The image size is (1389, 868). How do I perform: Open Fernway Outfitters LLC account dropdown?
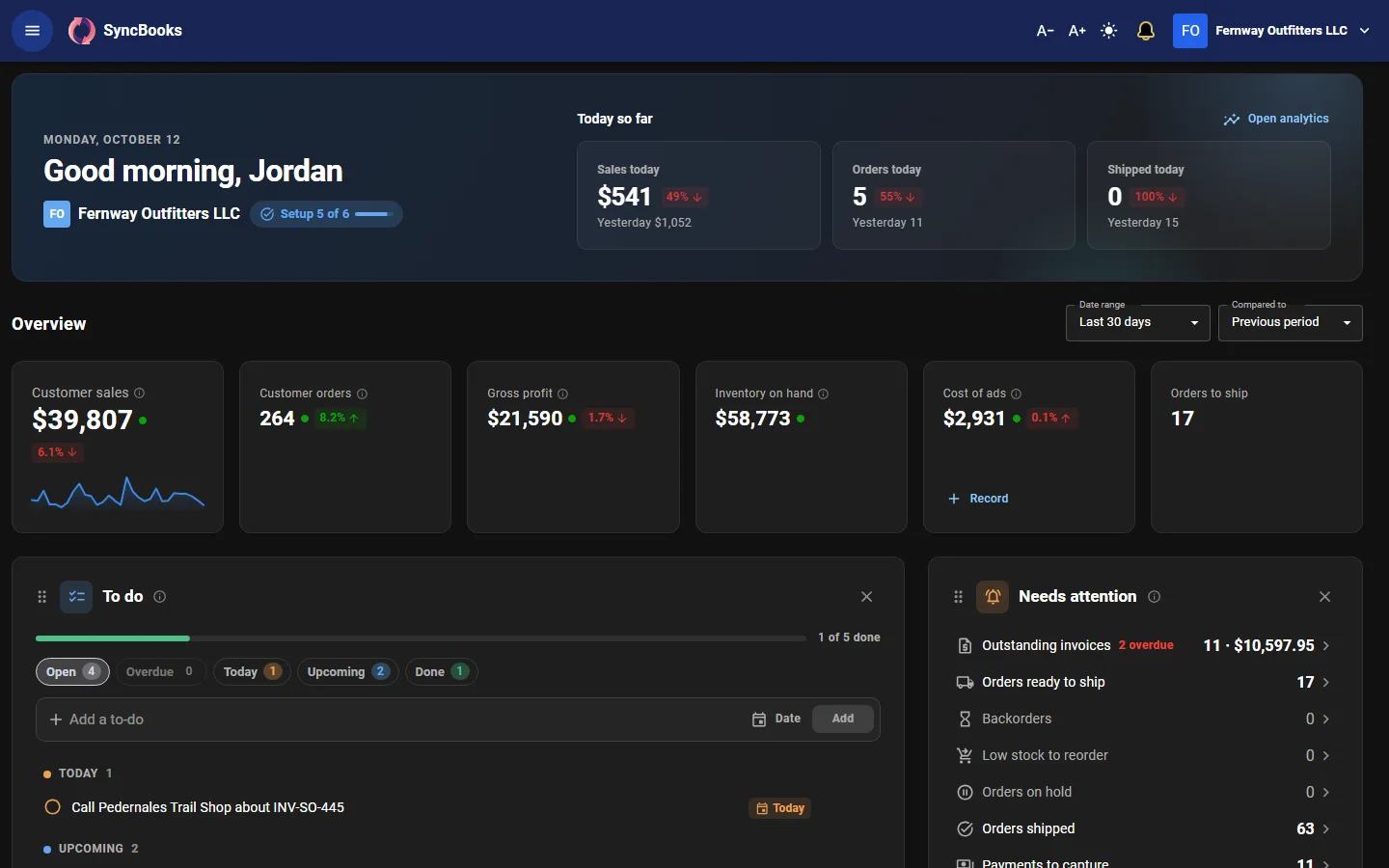pos(1272,31)
